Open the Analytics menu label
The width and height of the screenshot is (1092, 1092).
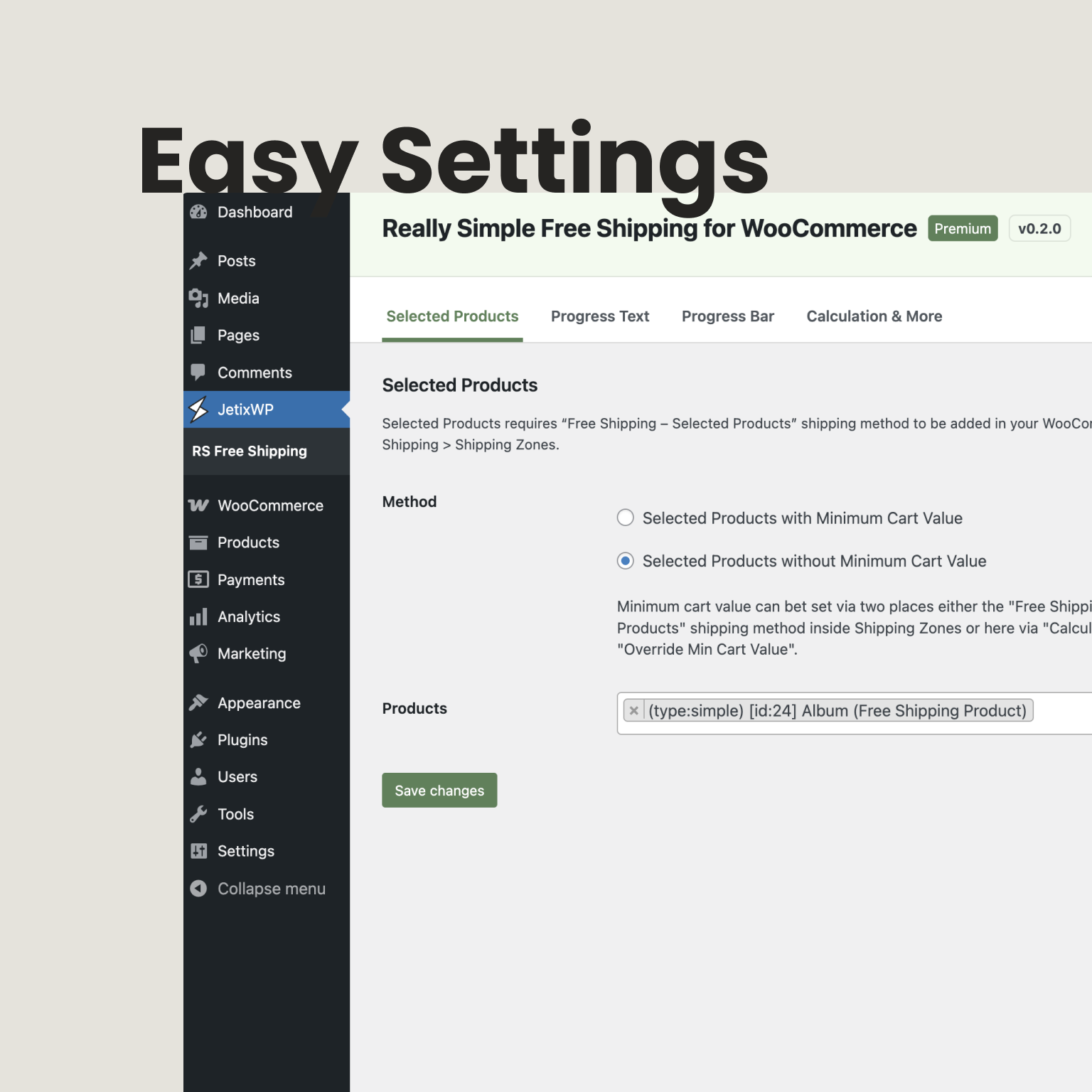click(249, 617)
